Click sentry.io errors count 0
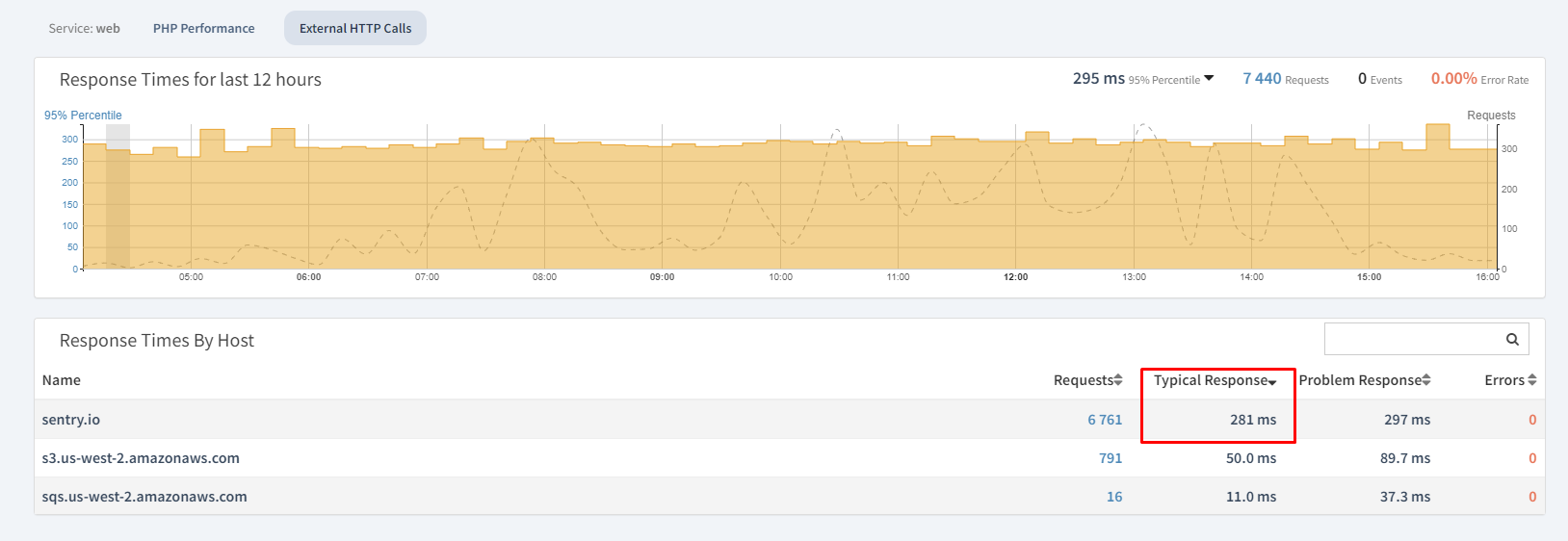1568x541 pixels. click(x=1532, y=420)
